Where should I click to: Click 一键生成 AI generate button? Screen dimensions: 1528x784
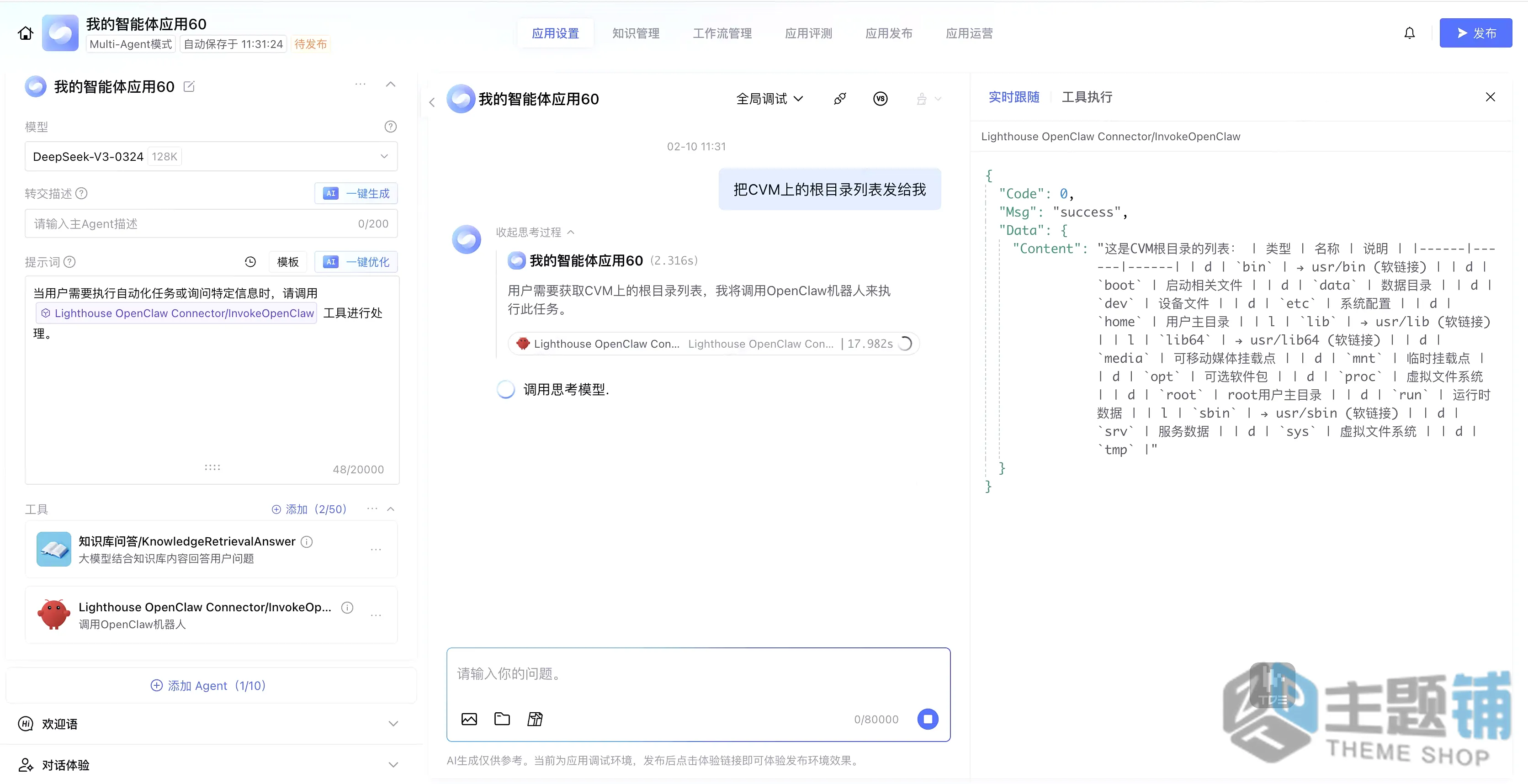356,193
